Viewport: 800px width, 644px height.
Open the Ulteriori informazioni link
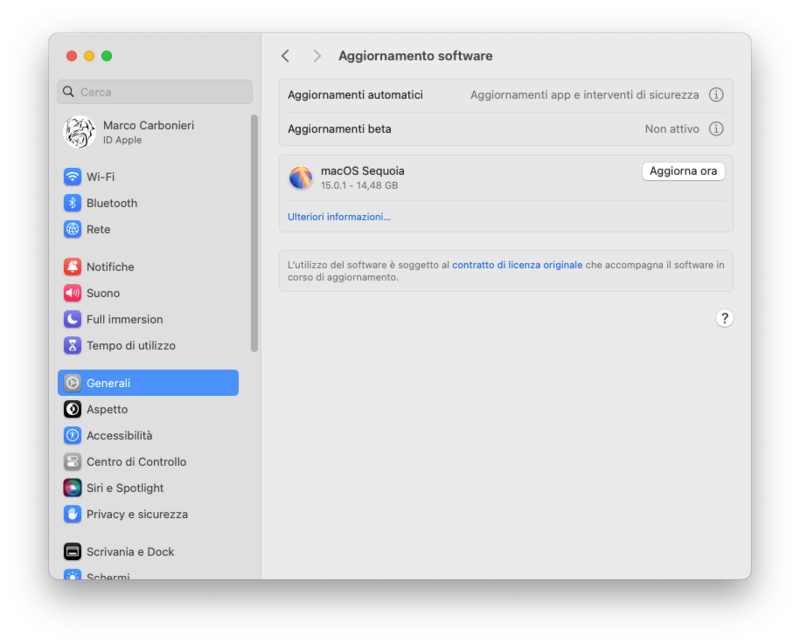(x=339, y=217)
